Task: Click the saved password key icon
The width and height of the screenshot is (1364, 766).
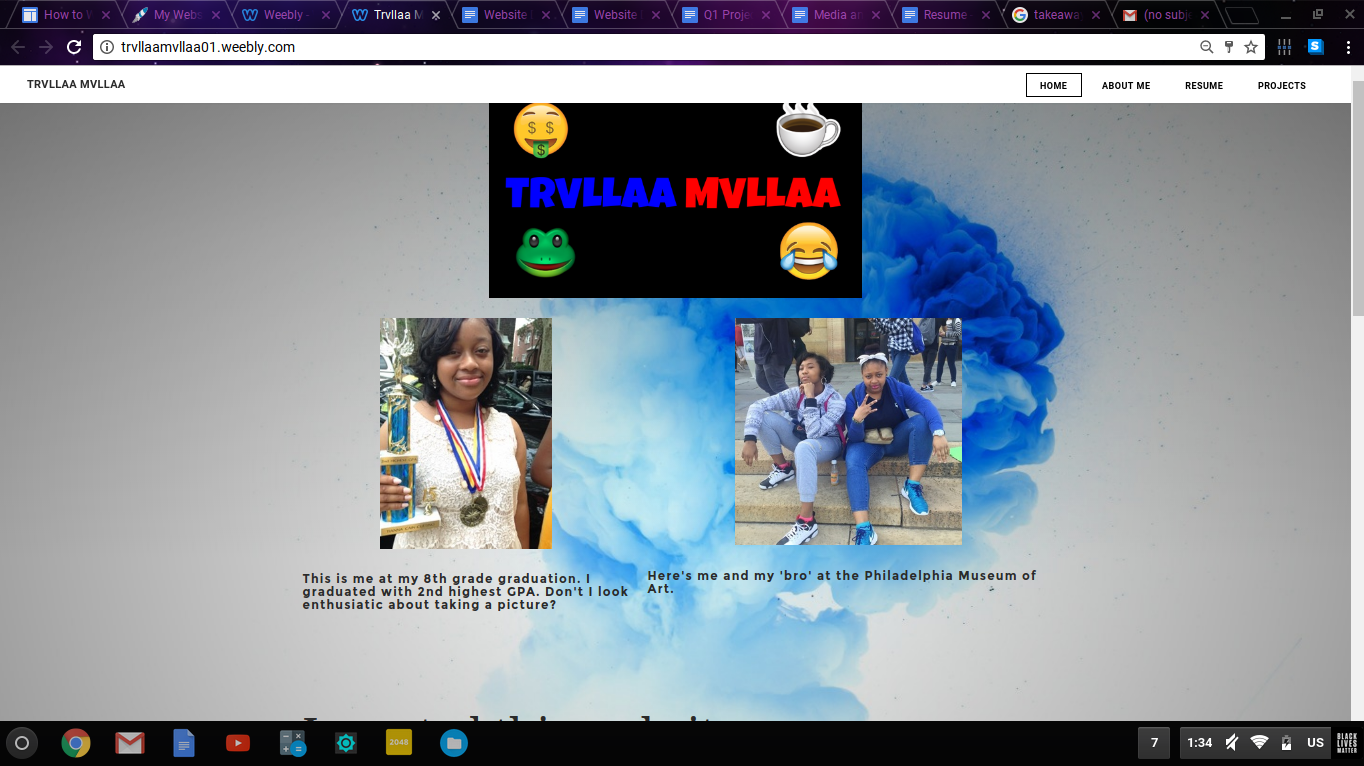Action: 1229,47
